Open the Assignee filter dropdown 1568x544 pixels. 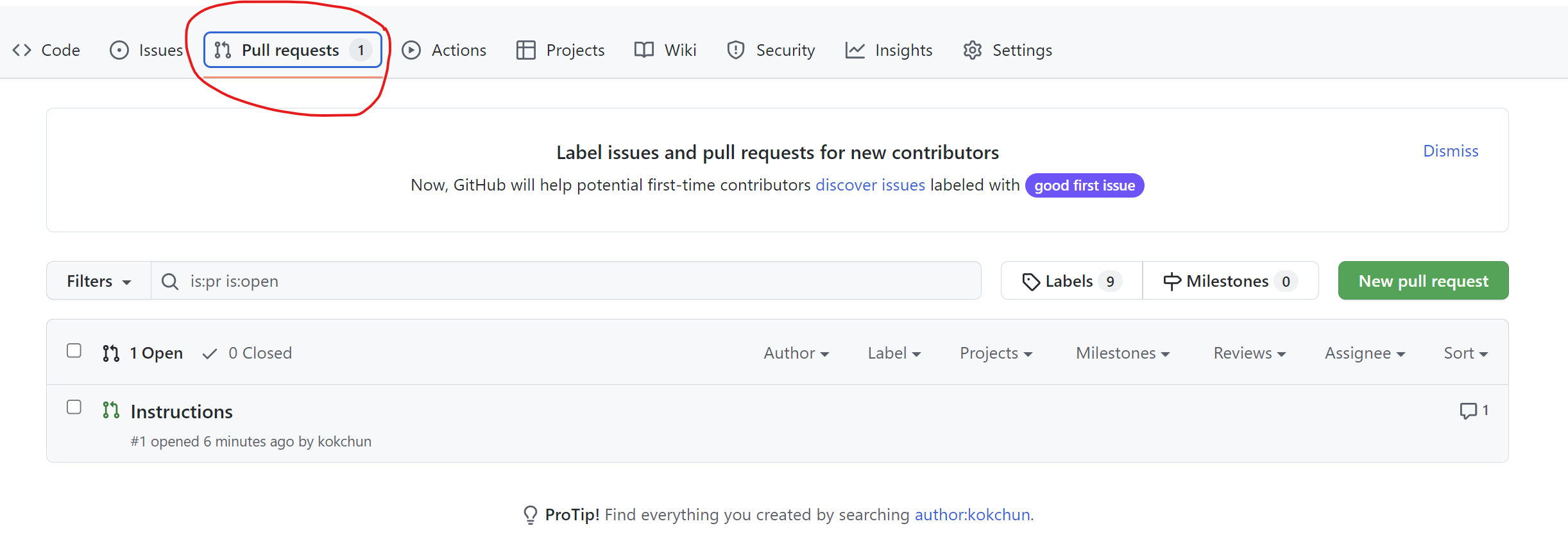pyautogui.click(x=1365, y=353)
